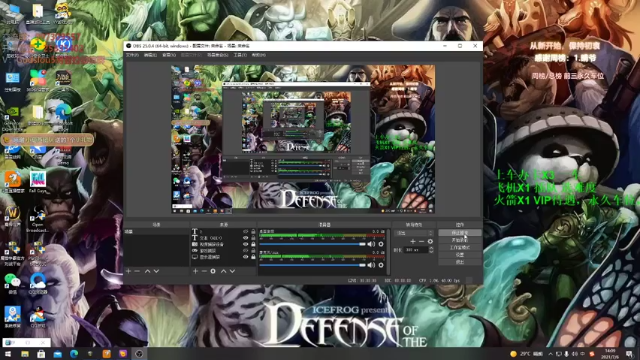The image size is (640, 360).
Task: Open scene transition properties gear
Action: (x=430, y=242)
